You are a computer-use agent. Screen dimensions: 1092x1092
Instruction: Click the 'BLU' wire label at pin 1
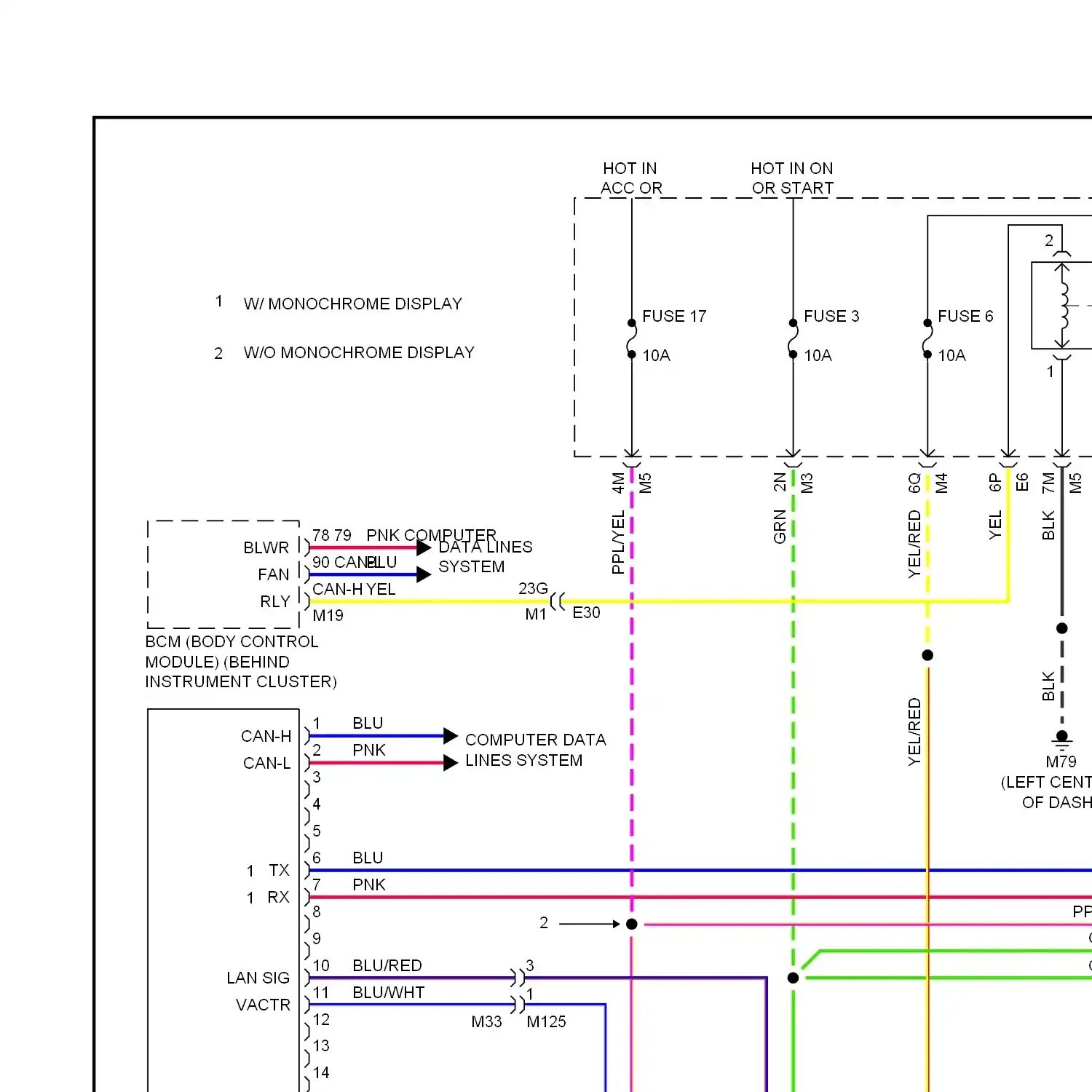pos(368,723)
